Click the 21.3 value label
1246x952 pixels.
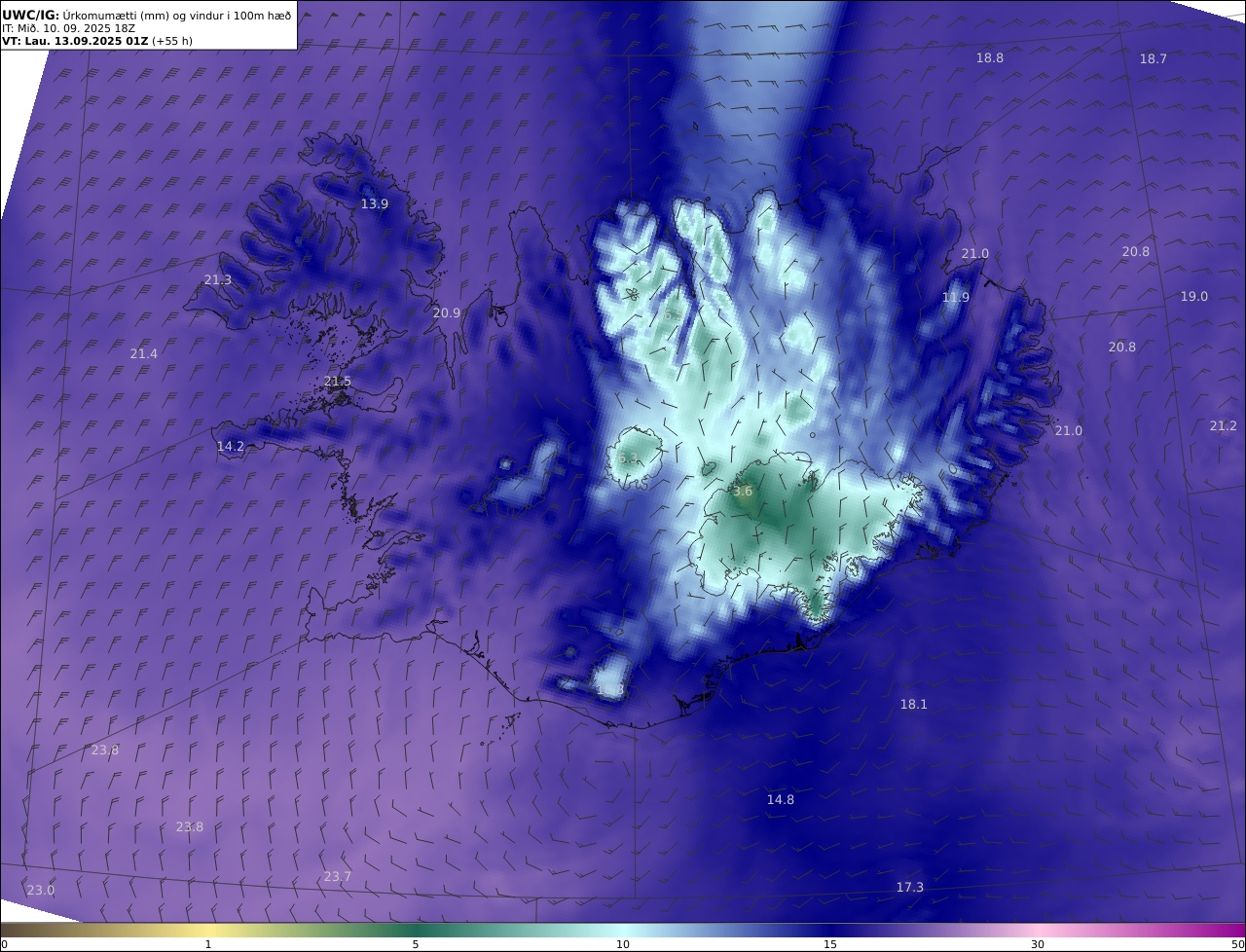click(x=218, y=279)
